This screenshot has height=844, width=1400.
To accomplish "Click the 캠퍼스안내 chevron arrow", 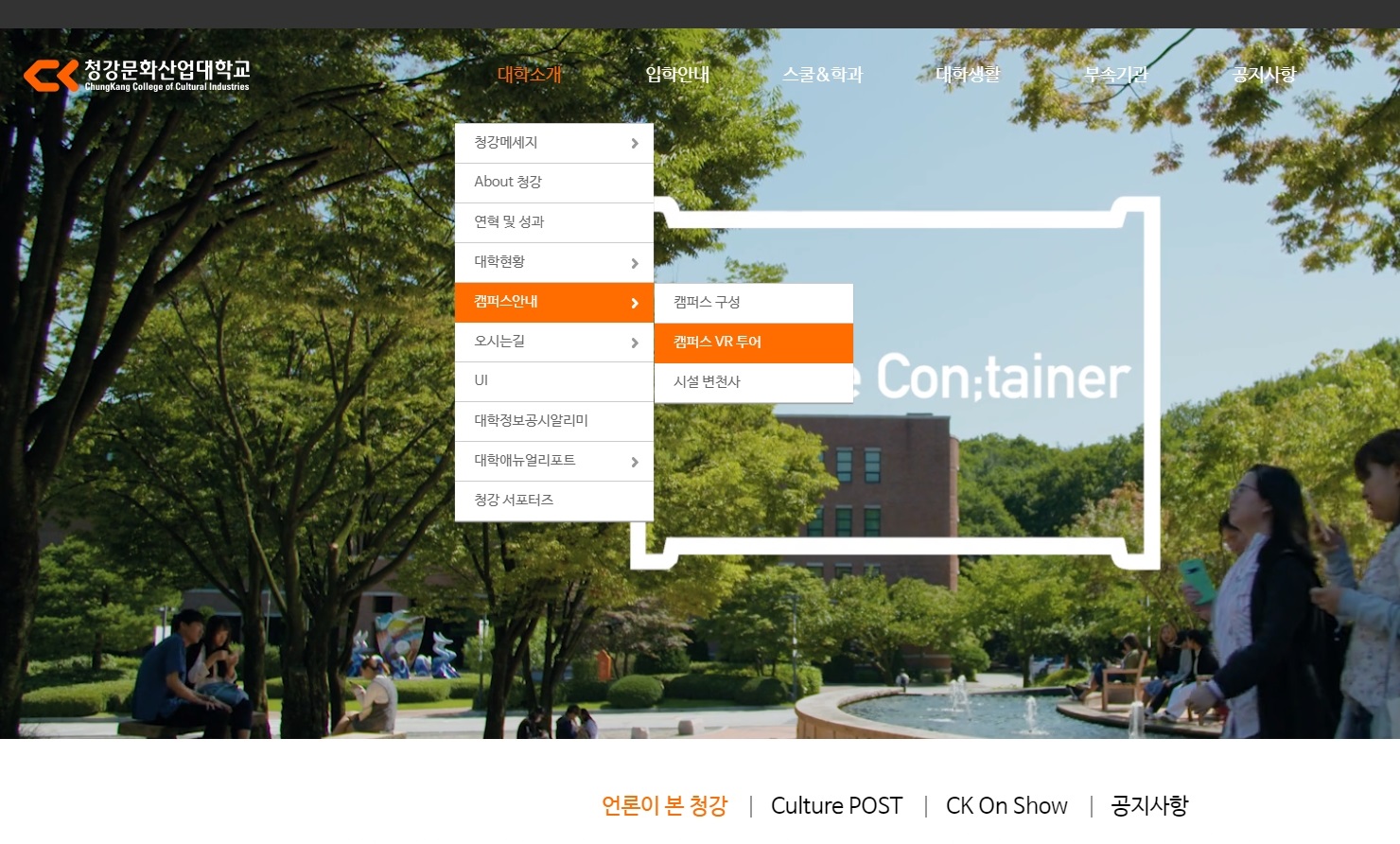I will [635, 303].
